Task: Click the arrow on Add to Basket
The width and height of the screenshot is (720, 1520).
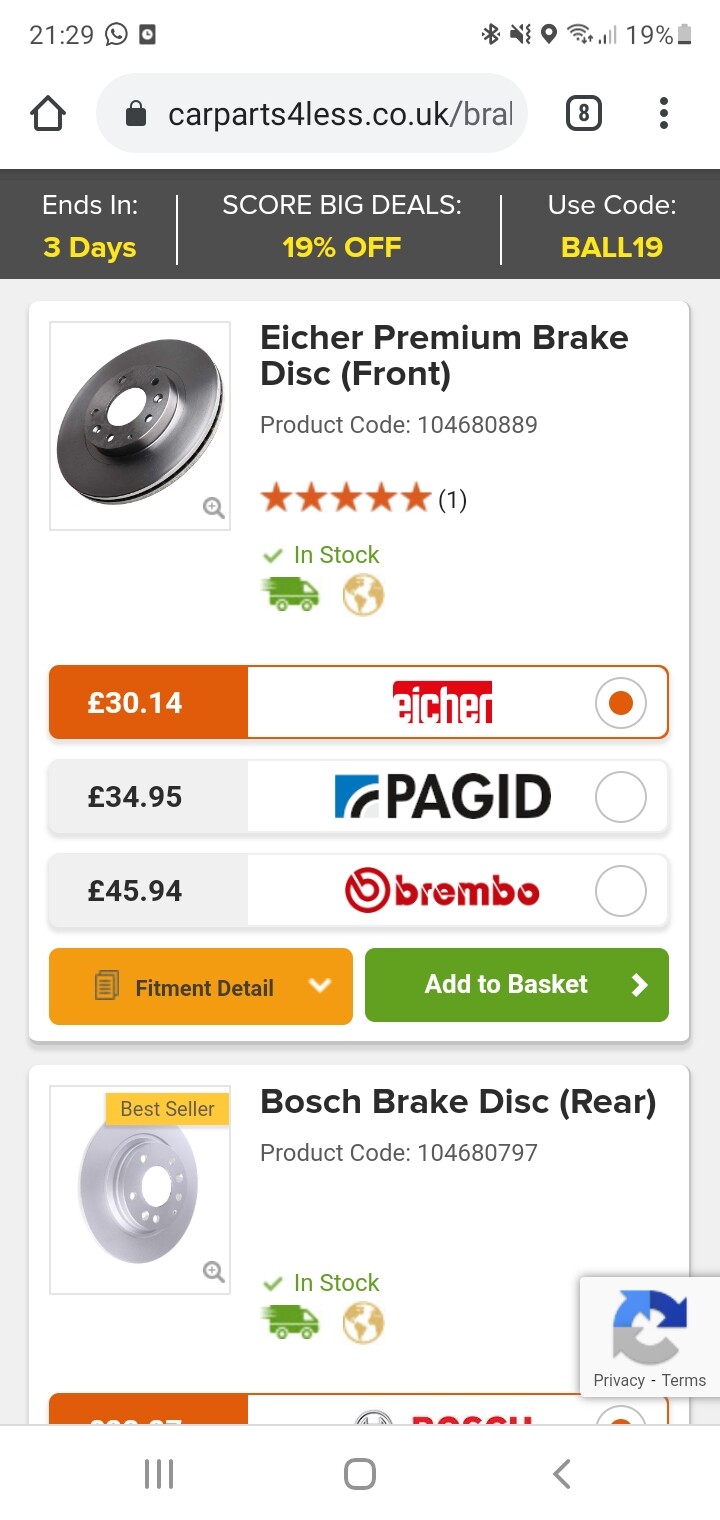Action: [640, 985]
